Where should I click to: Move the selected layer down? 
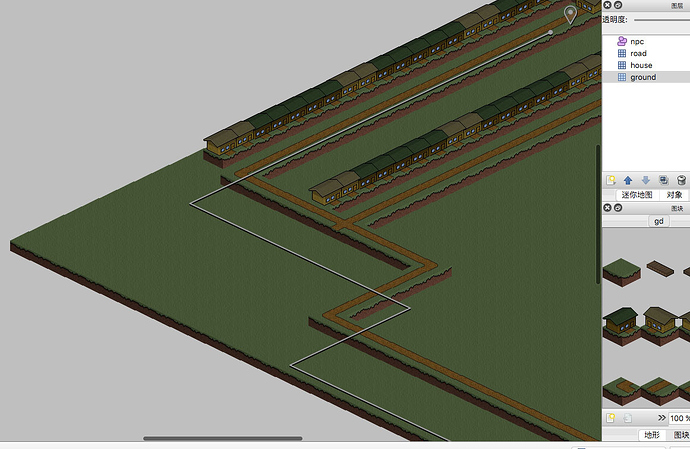click(x=646, y=180)
